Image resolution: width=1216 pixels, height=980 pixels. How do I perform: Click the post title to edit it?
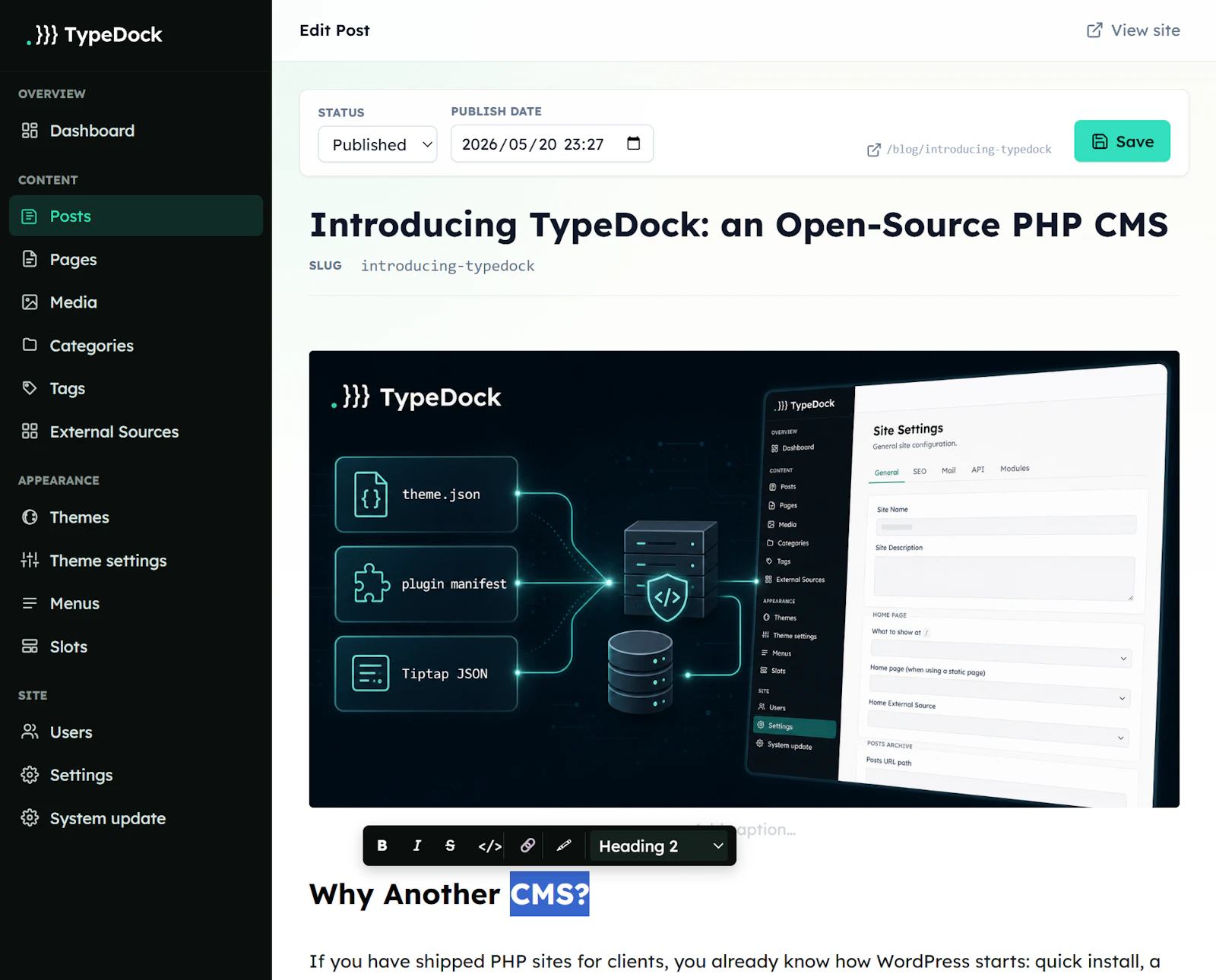pos(739,225)
